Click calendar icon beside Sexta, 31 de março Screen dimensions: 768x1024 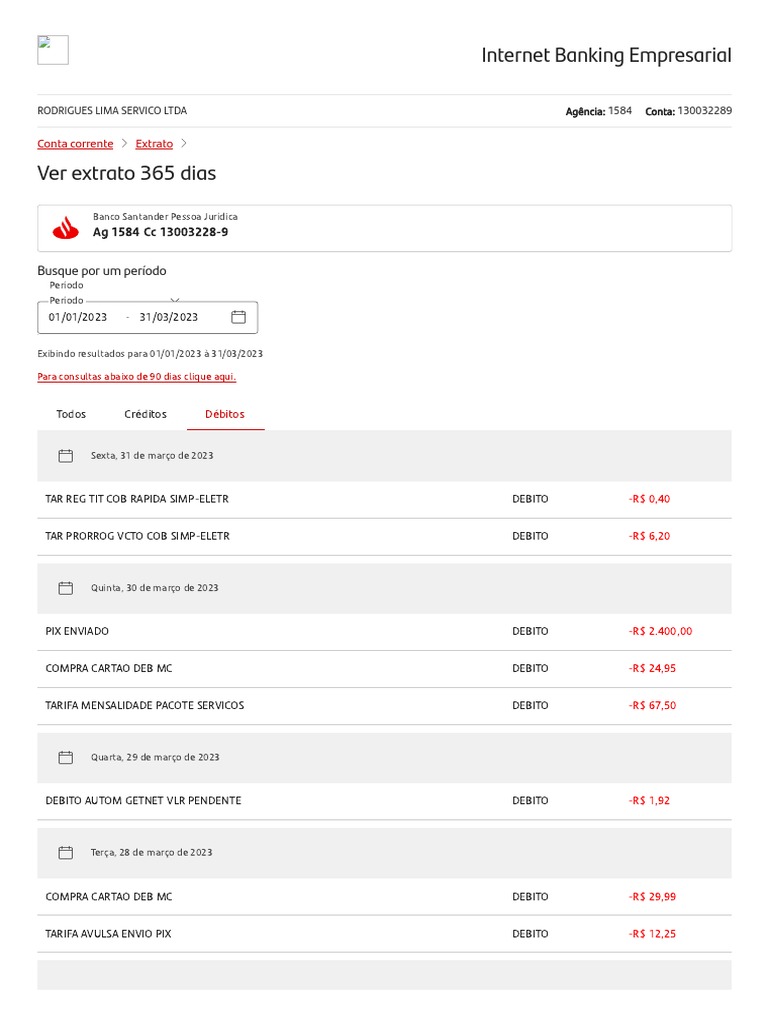point(66,456)
